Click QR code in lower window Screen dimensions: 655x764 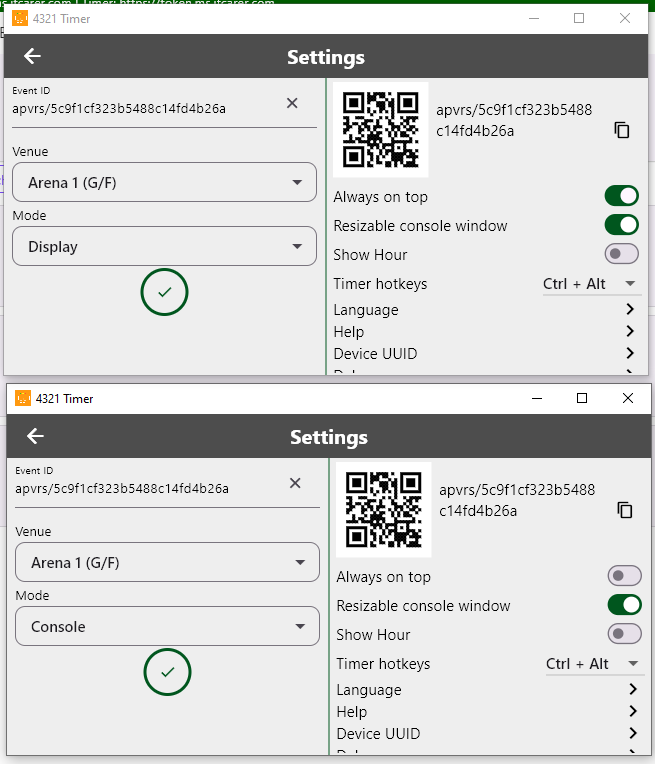click(384, 510)
